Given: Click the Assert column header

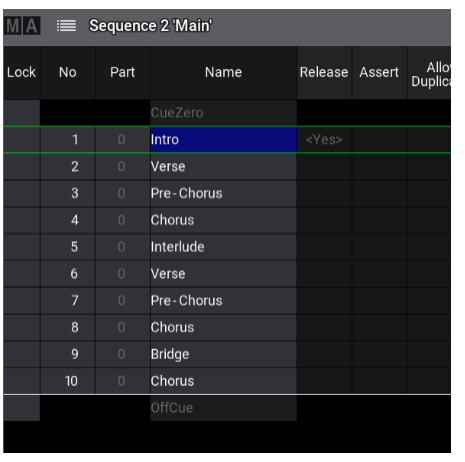Looking at the screenshot, I should [379, 72].
